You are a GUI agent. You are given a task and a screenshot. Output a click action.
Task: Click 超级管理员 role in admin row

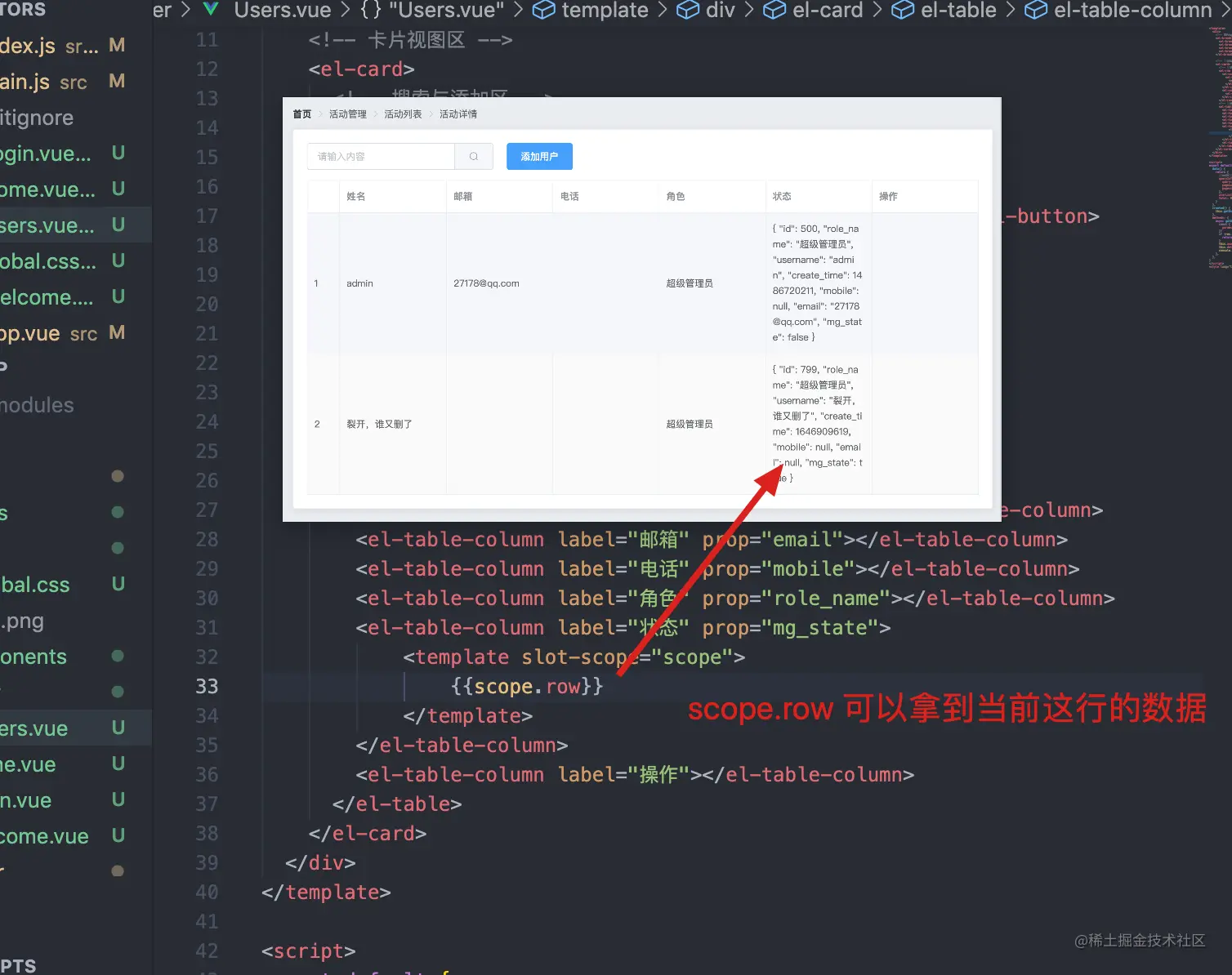[690, 283]
